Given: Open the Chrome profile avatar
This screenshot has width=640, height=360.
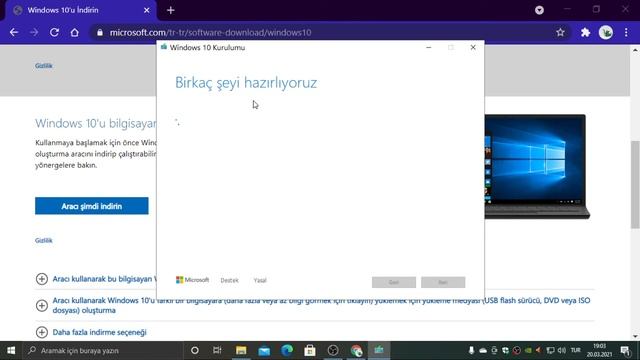Looking at the screenshot, I should (x=606, y=33).
